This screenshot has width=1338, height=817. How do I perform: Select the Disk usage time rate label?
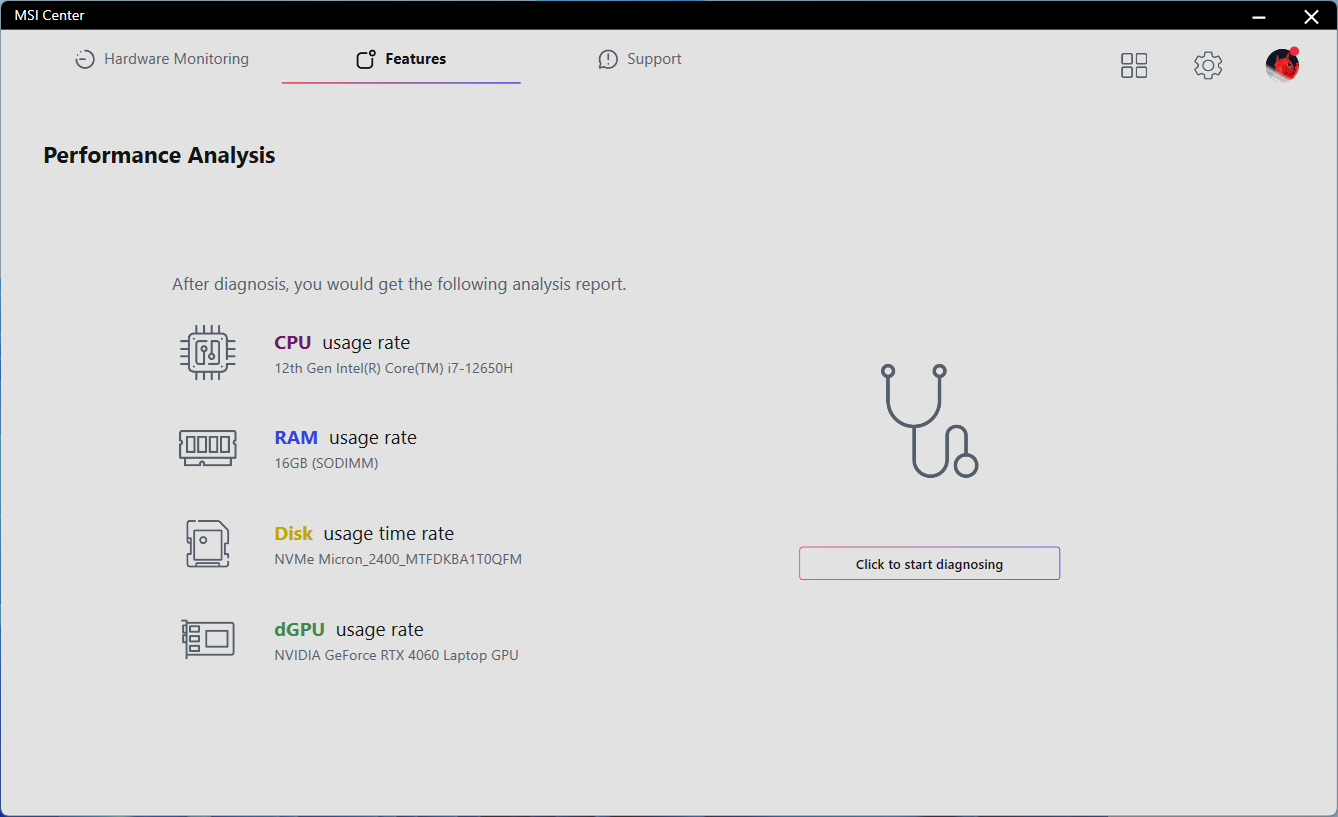click(364, 534)
